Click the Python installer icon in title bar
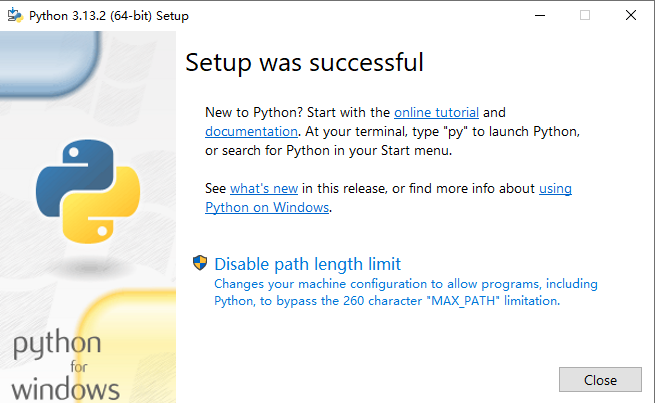 coord(15,16)
